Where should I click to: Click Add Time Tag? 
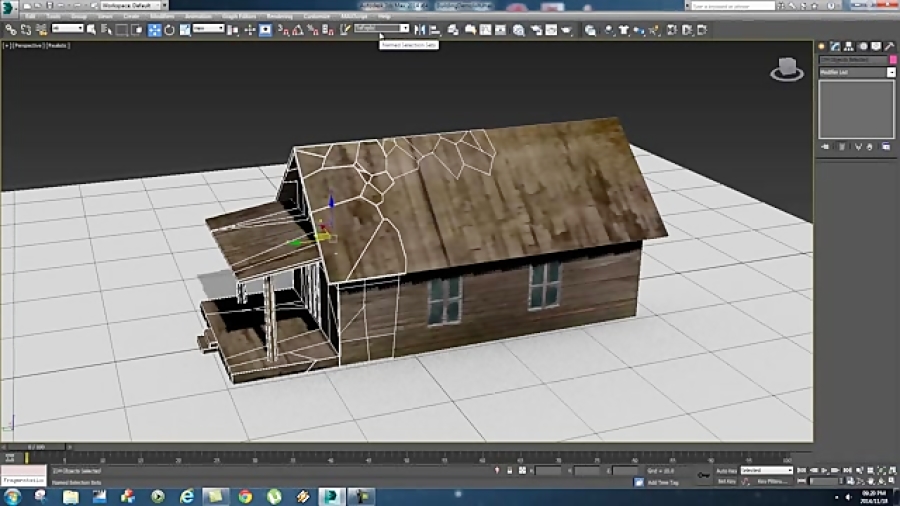click(x=663, y=482)
